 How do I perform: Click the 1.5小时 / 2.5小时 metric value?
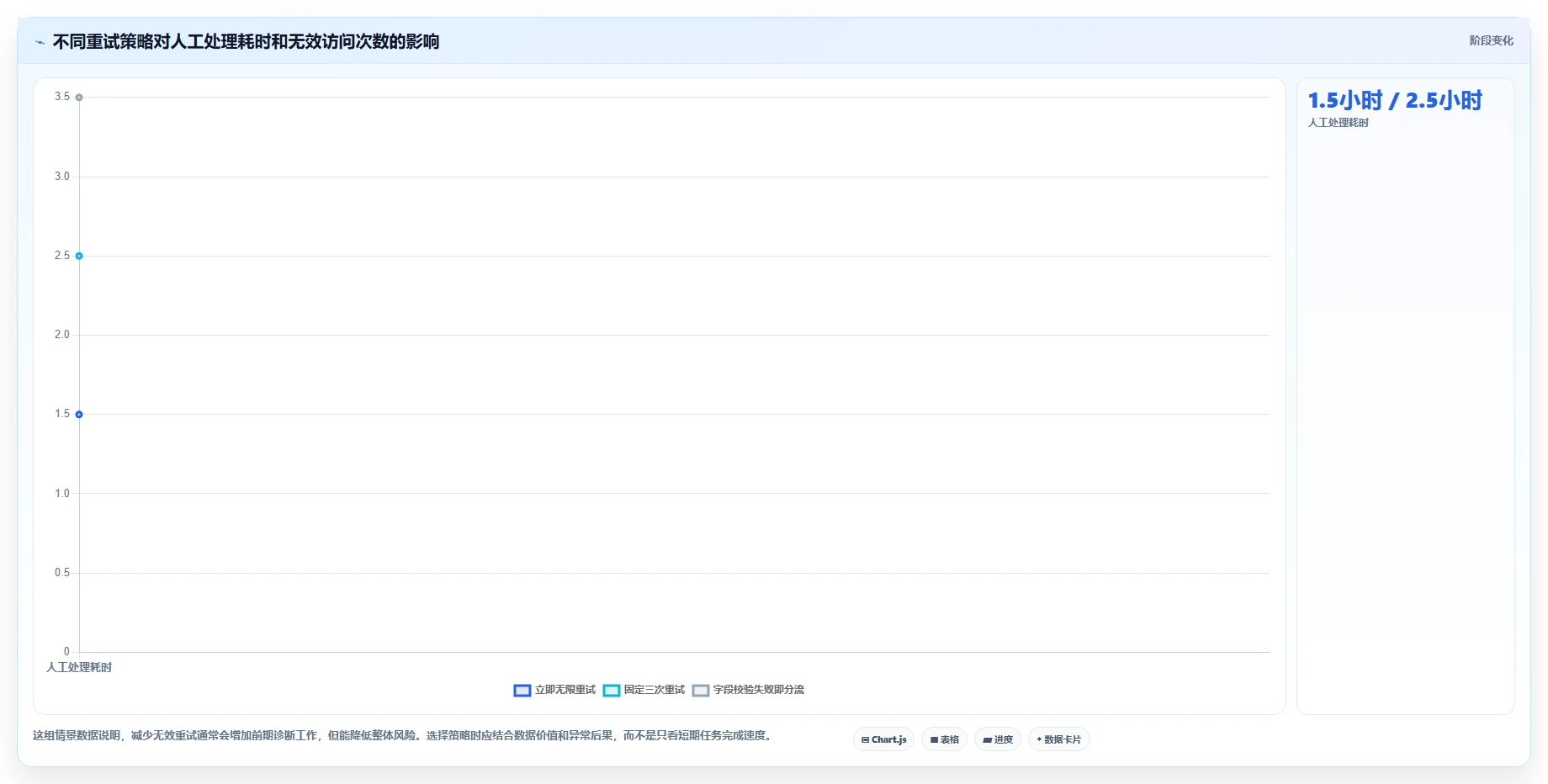pyautogui.click(x=1395, y=101)
